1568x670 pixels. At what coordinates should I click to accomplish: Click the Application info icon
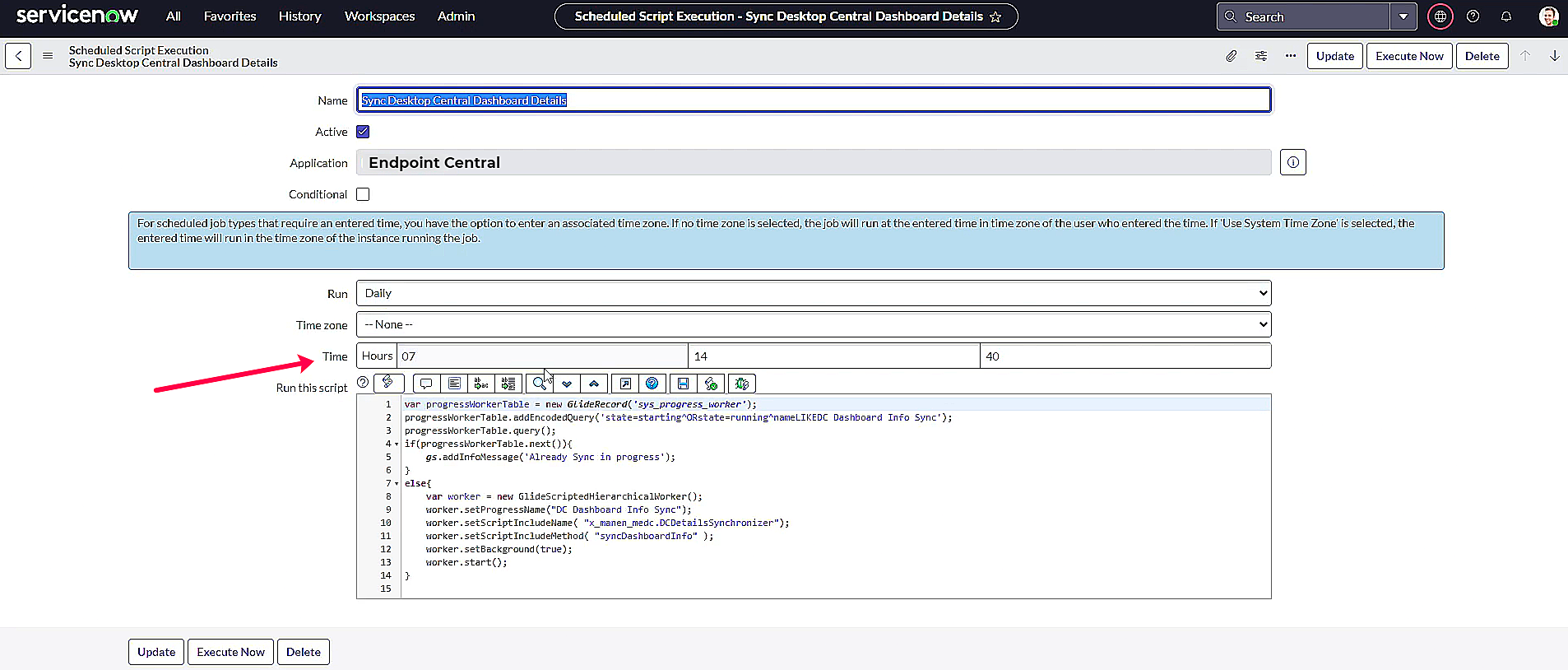click(1292, 162)
